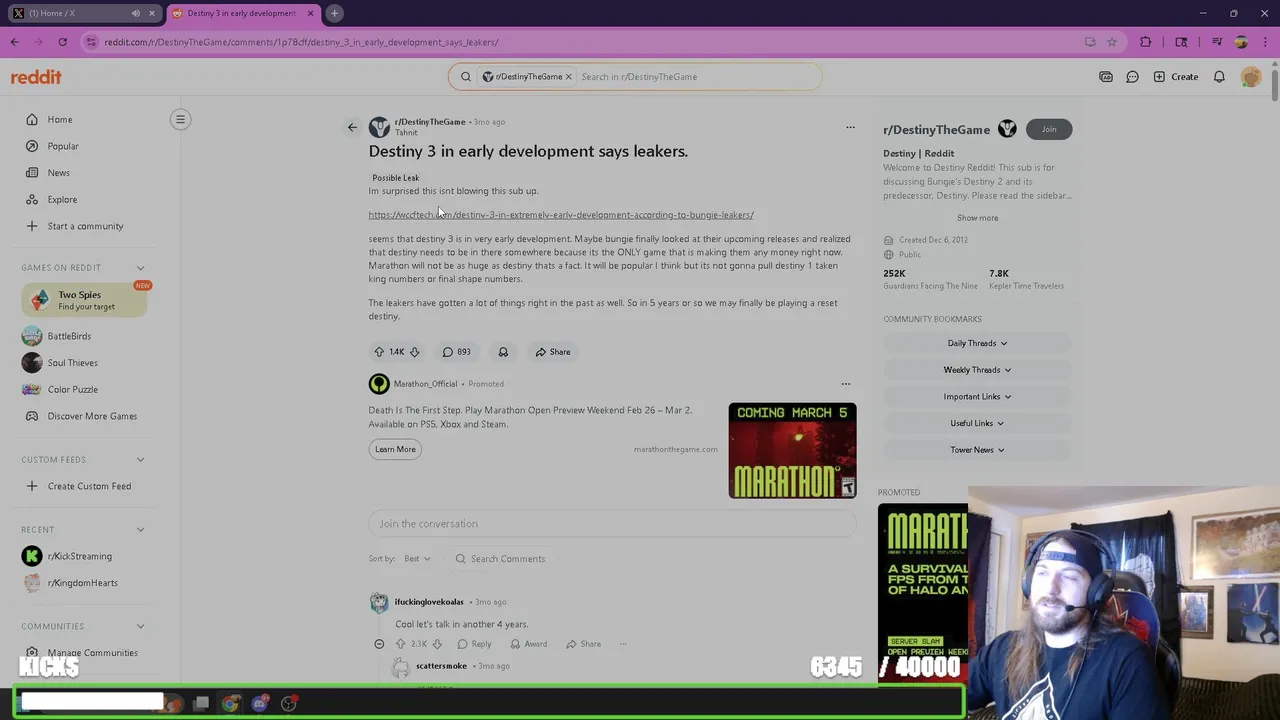The height and width of the screenshot is (720, 1280).
Task: Learn More about Marathon
Action: [395, 449]
